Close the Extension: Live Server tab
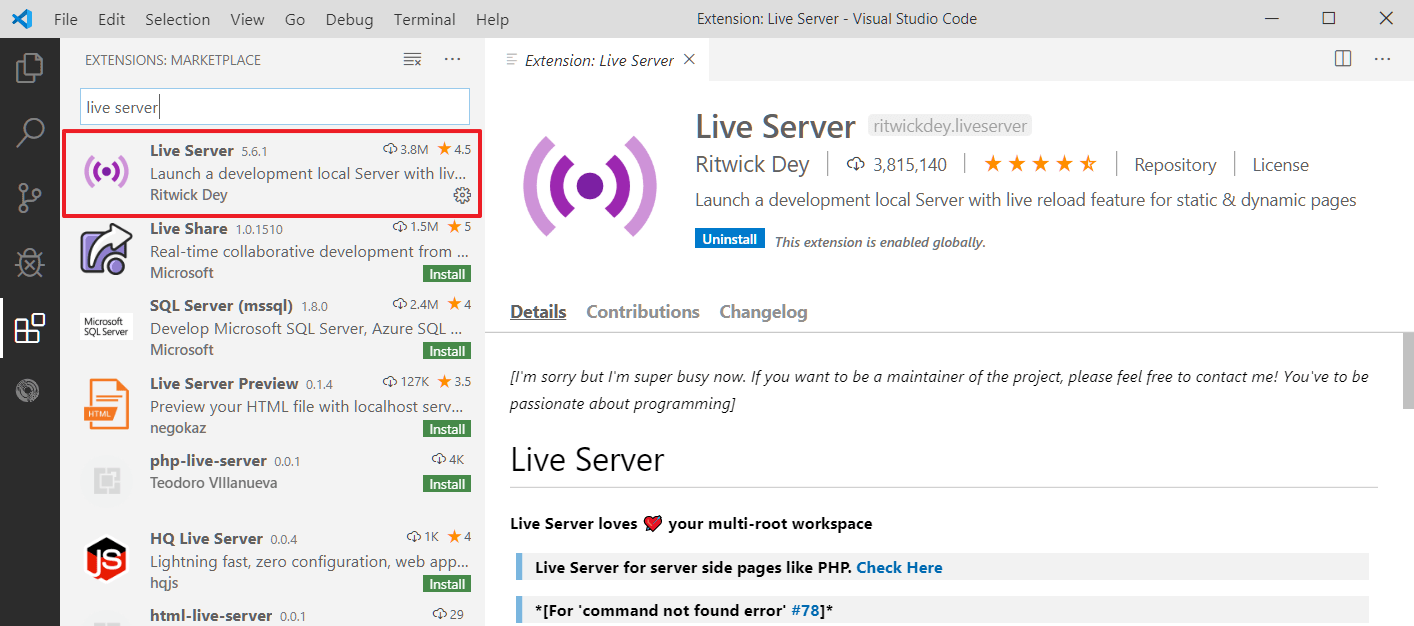Image resolution: width=1414 pixels, height=626 pixels. click(689, 60)
